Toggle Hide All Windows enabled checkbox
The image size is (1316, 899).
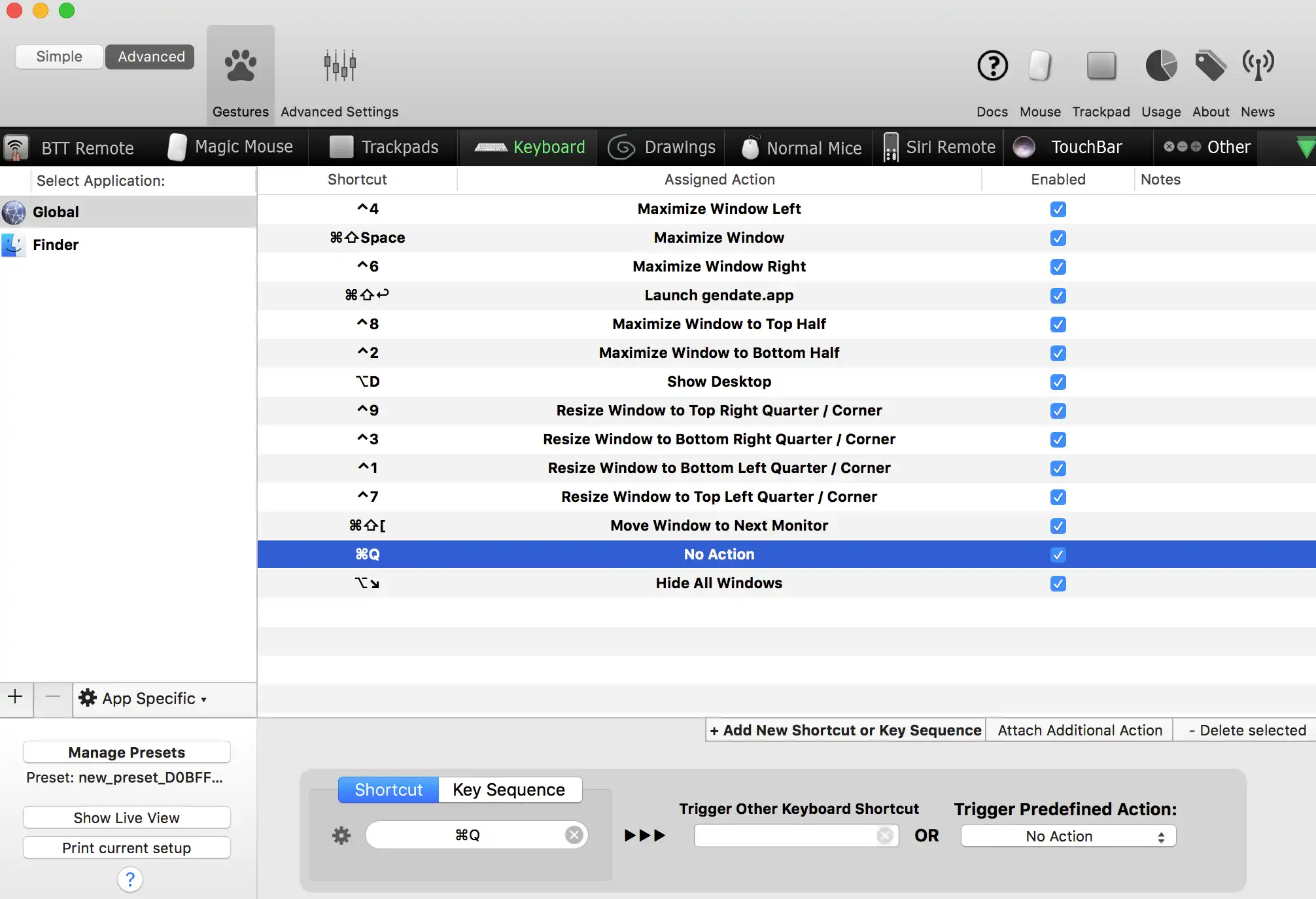pos(1058,584)
